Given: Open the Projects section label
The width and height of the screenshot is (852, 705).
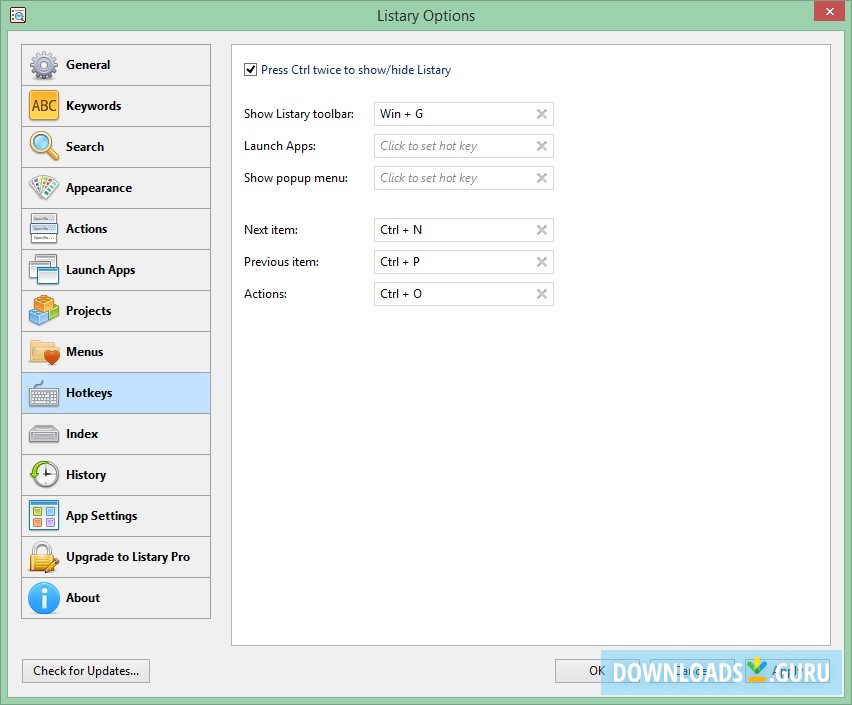Looking at the screenshot, I should click(89, 311).
